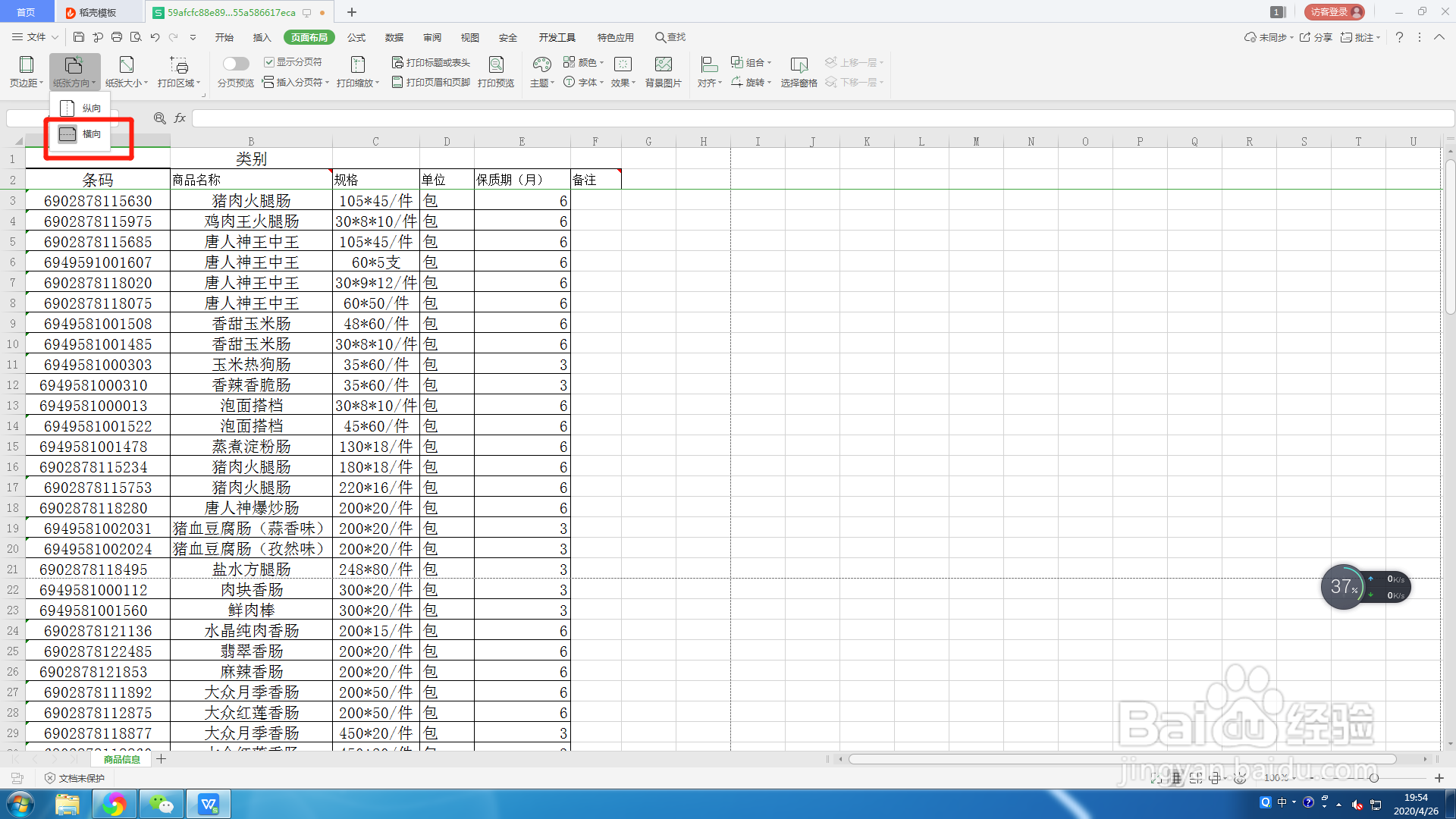Image resolution: width=1456 pixels, height=819 pixels.
Task: Switch to the 公式 formulas tab
Action: click(x=356, y=37)
